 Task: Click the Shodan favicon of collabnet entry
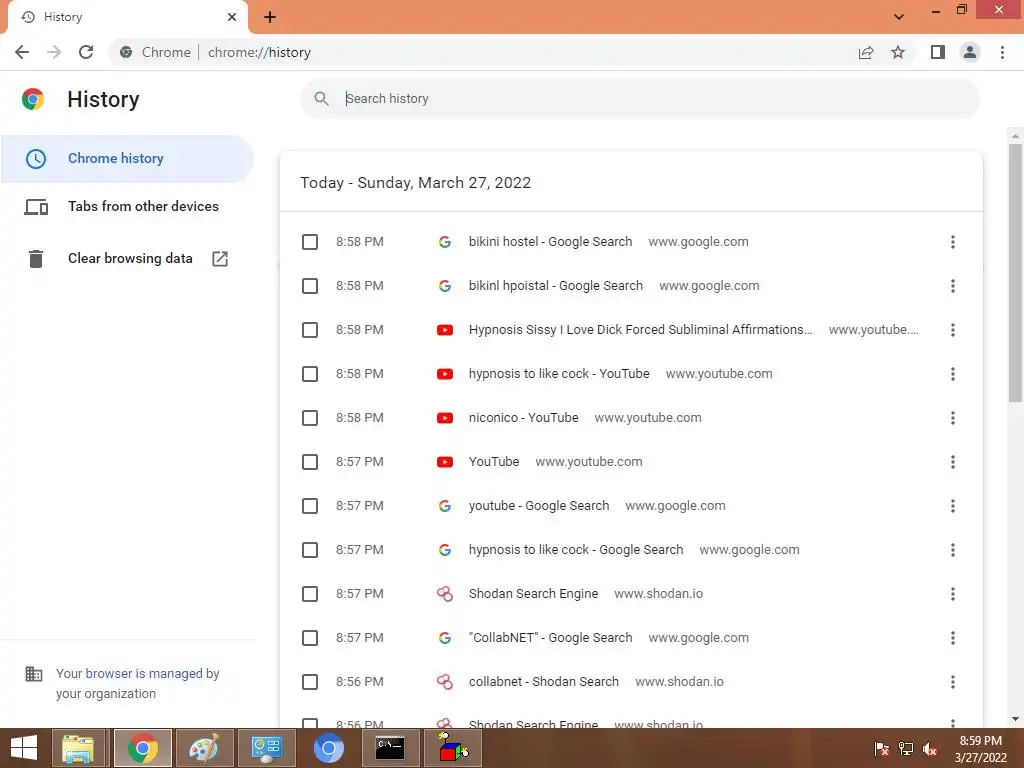445,682
